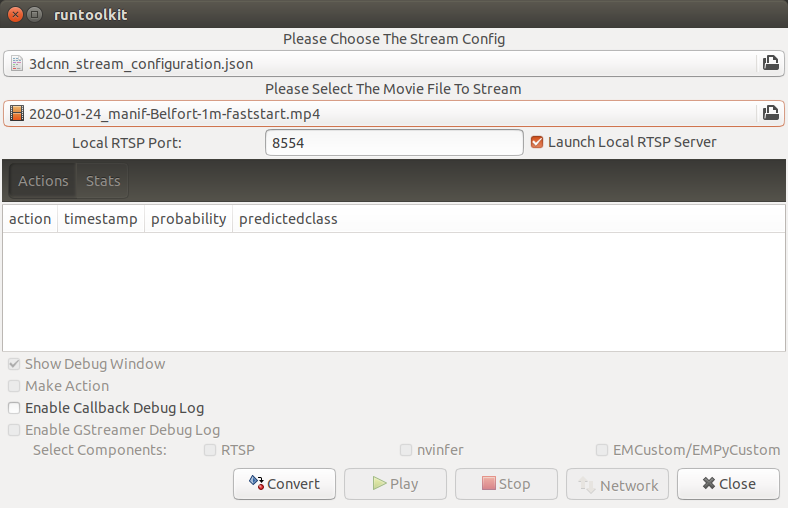Image resolution: width=788 pixels, height=508 pixels.
Task: Click the green Play triangle icon
Action: (379, 483)
